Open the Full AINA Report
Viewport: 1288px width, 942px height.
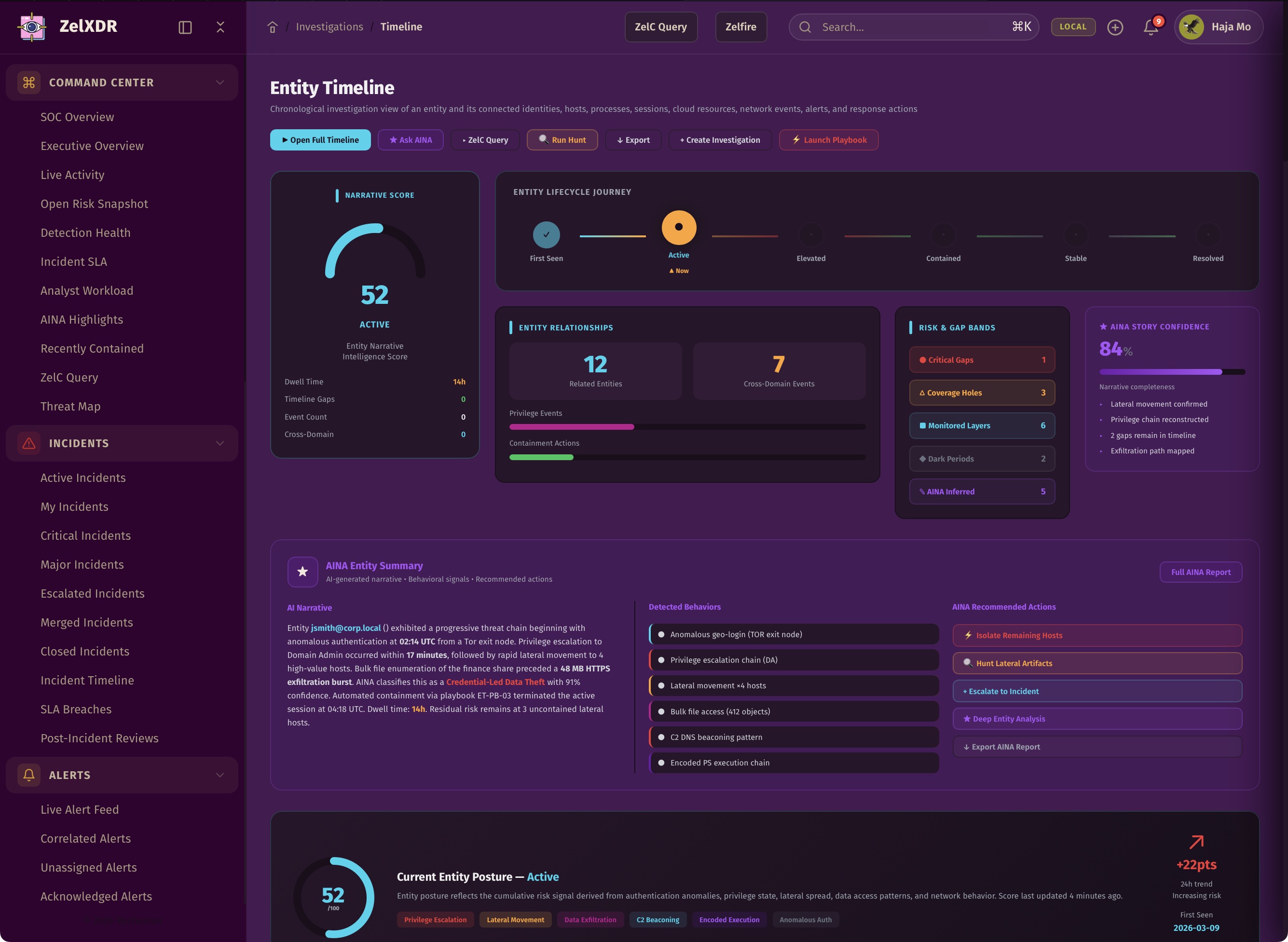(1200, 572)
